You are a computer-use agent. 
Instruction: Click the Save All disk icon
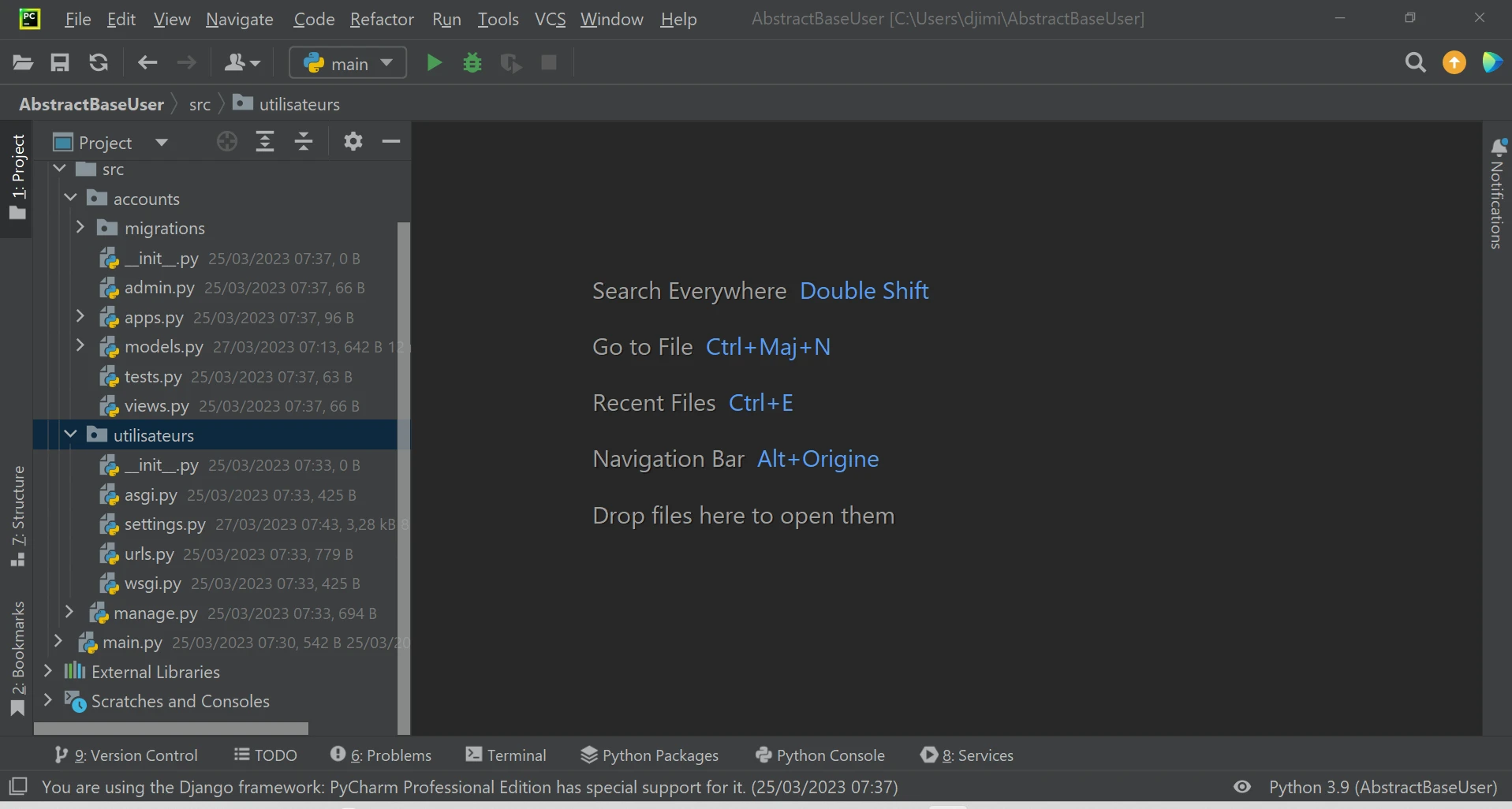coord(60,62)
